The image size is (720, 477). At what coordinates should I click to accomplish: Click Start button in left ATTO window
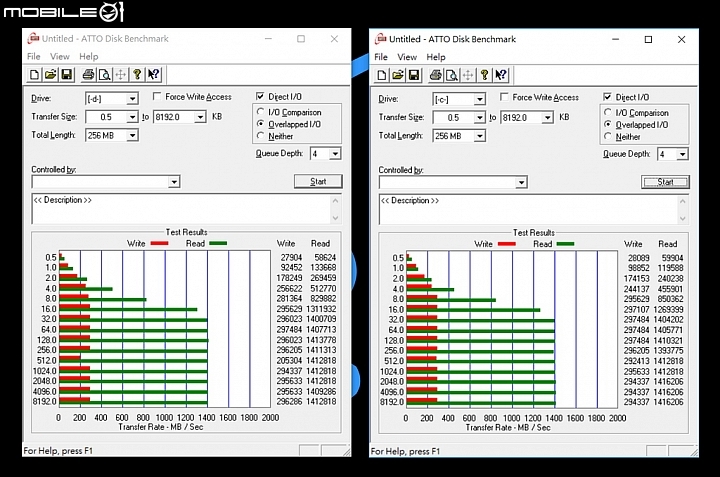318,181
